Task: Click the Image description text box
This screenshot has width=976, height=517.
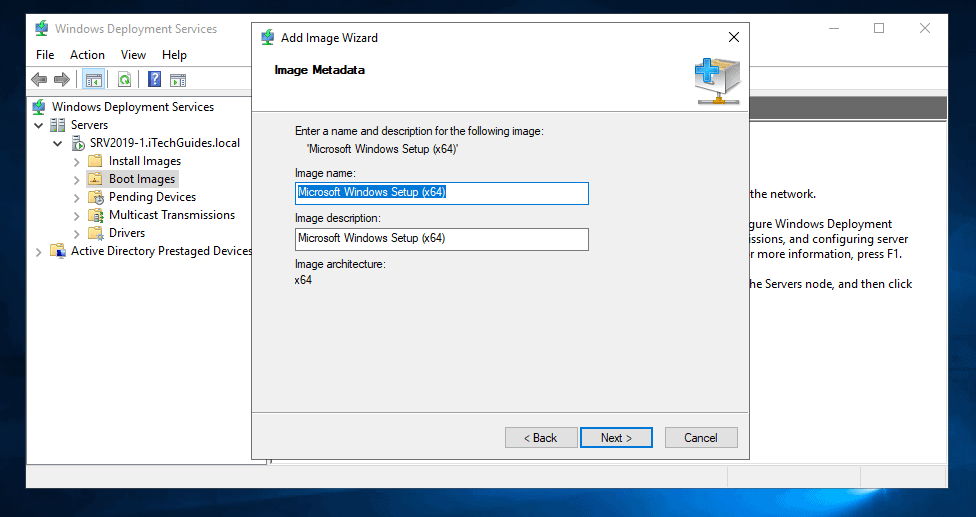Action: pos(441,239)
